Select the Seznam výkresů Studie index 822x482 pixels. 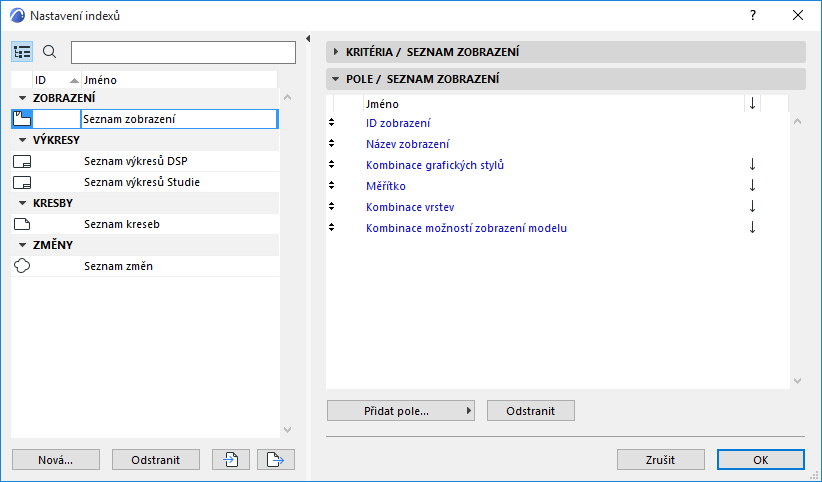145,183
